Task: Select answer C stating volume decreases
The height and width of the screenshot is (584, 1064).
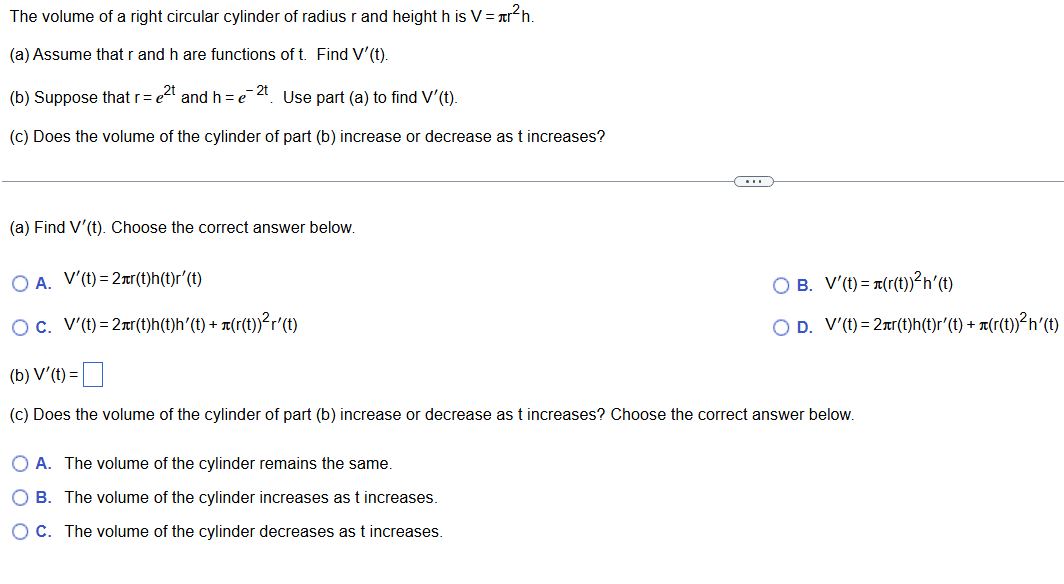Action: click(x=19, y=531)
